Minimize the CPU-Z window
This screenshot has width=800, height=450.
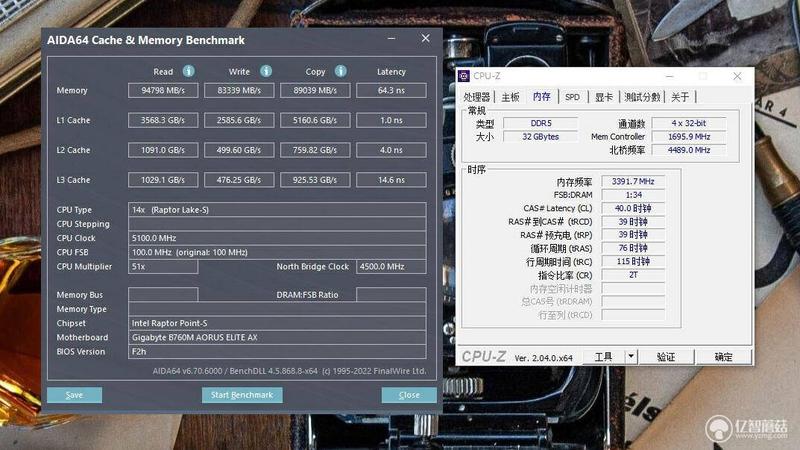[669, 76]
